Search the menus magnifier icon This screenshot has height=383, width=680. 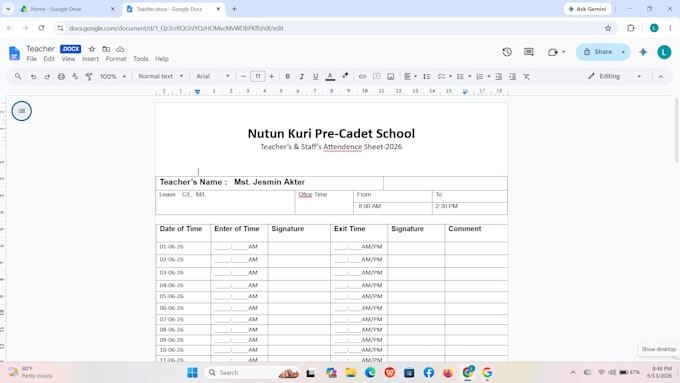pyautogui.click(x=18, y=76)
